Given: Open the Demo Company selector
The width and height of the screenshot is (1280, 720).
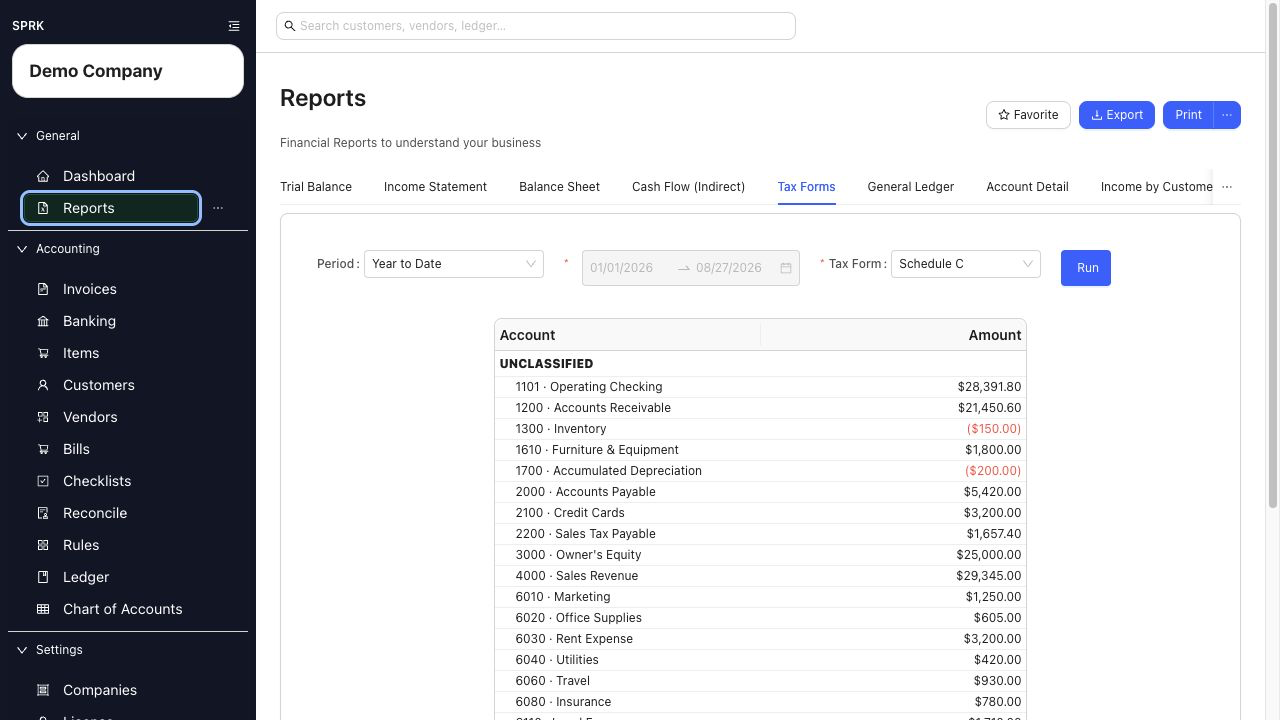Looking at the screenshot, I should pos(128,71).
